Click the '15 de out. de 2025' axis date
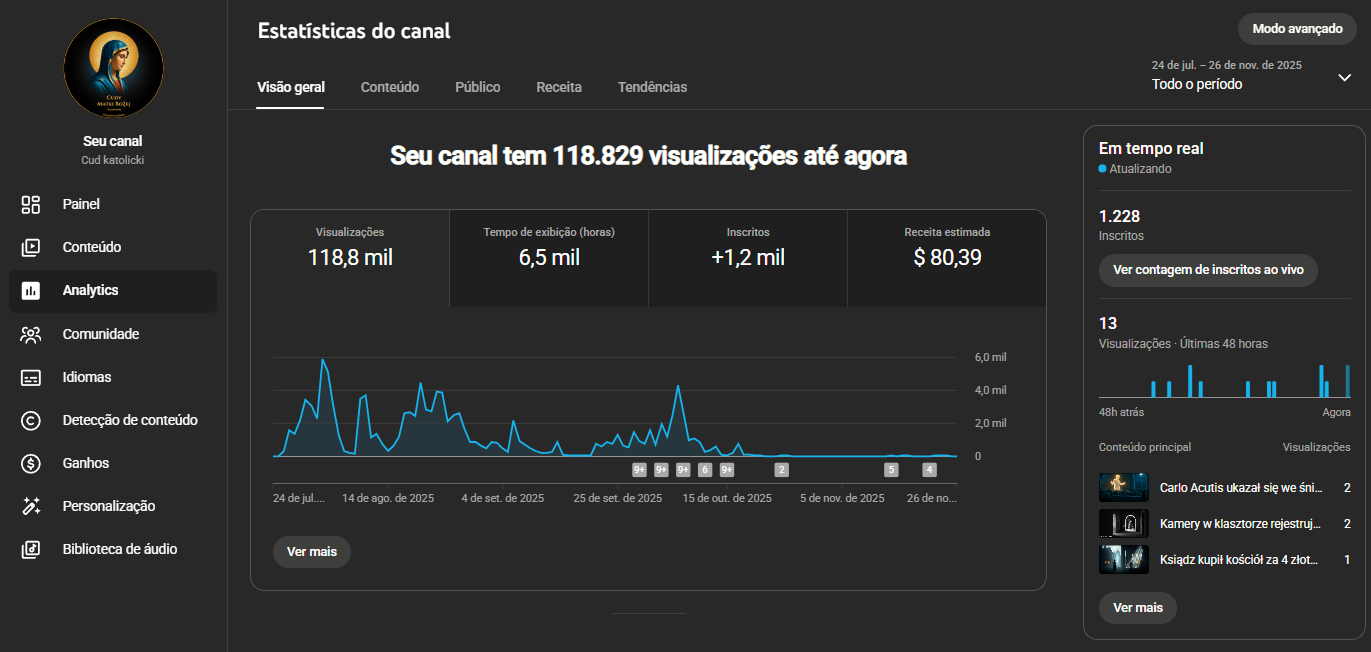The height and width of the screenshot is (652, 1371). pyautogui.click(x=727, y=497)
